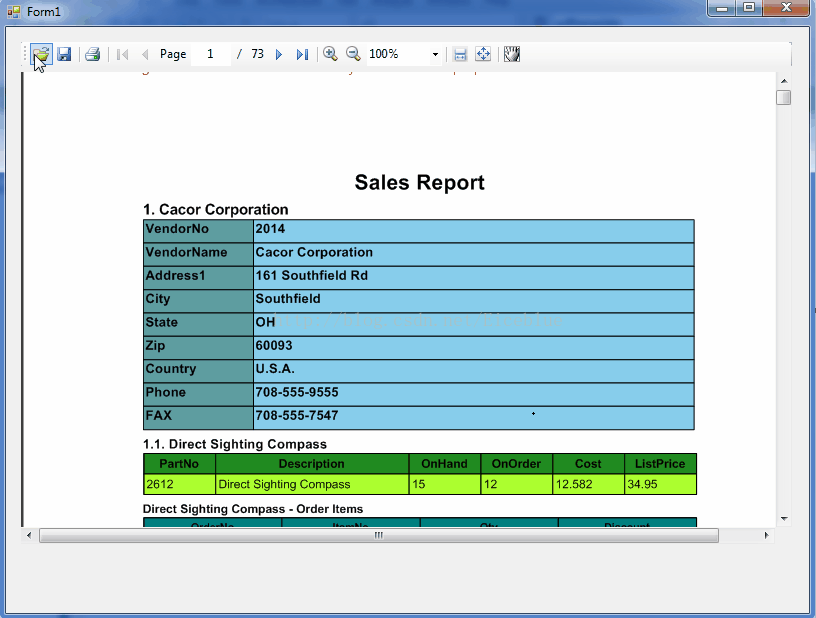The width and height of the screenshot is (816, 618).
Task: Select the Phone value 708-555-9555
Action: point(474,394)
